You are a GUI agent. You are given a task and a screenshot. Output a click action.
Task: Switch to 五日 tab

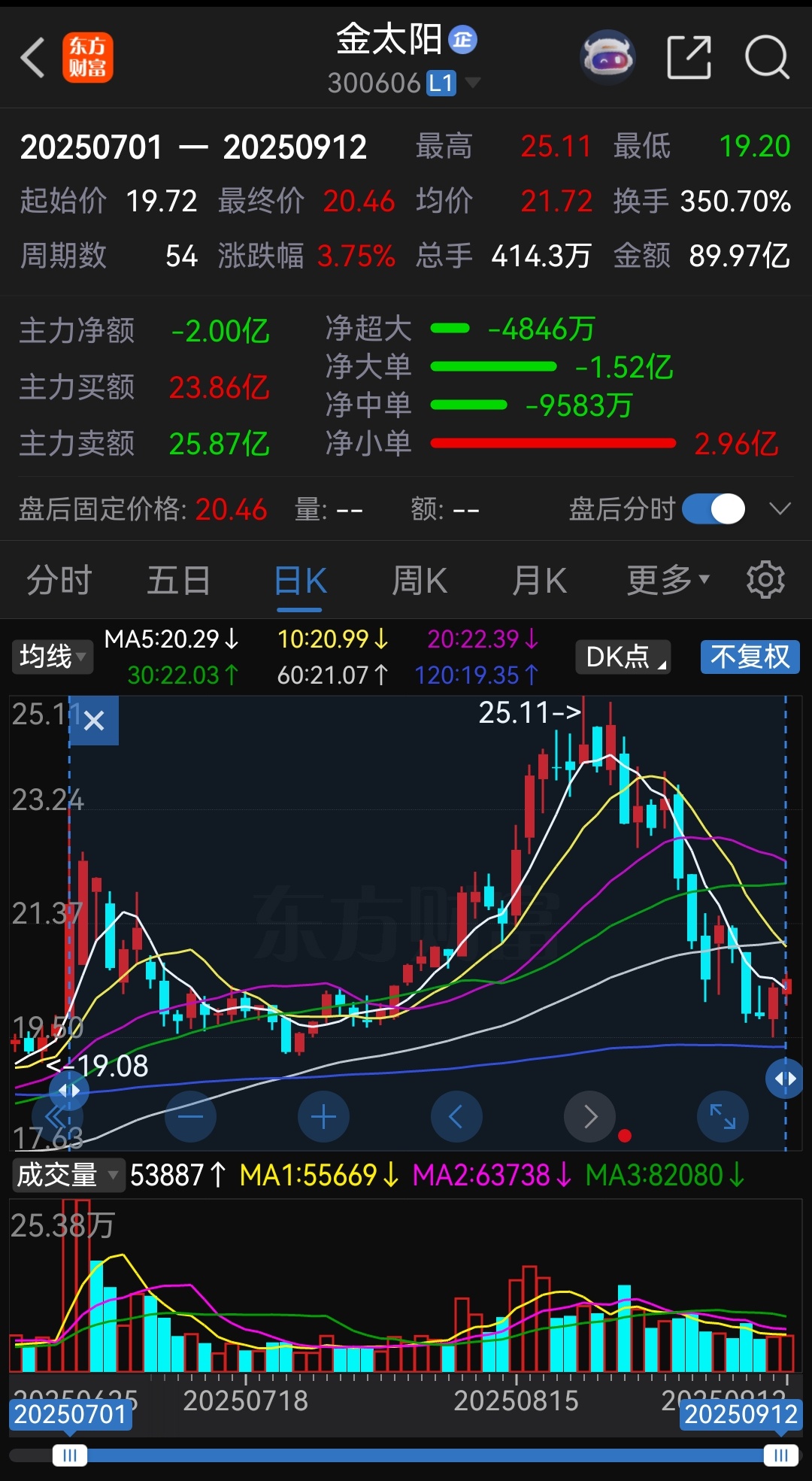pyautogui.click(x=178, y=580)
